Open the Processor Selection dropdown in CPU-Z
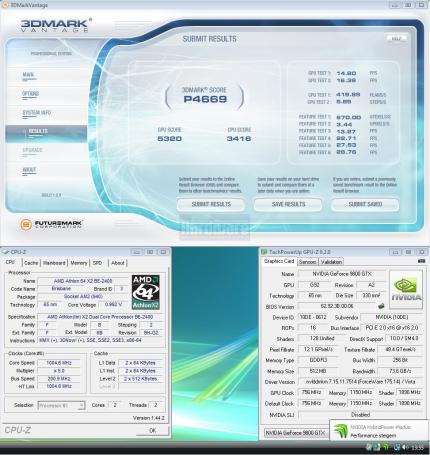430x455 pixels. tap(61, 406)
